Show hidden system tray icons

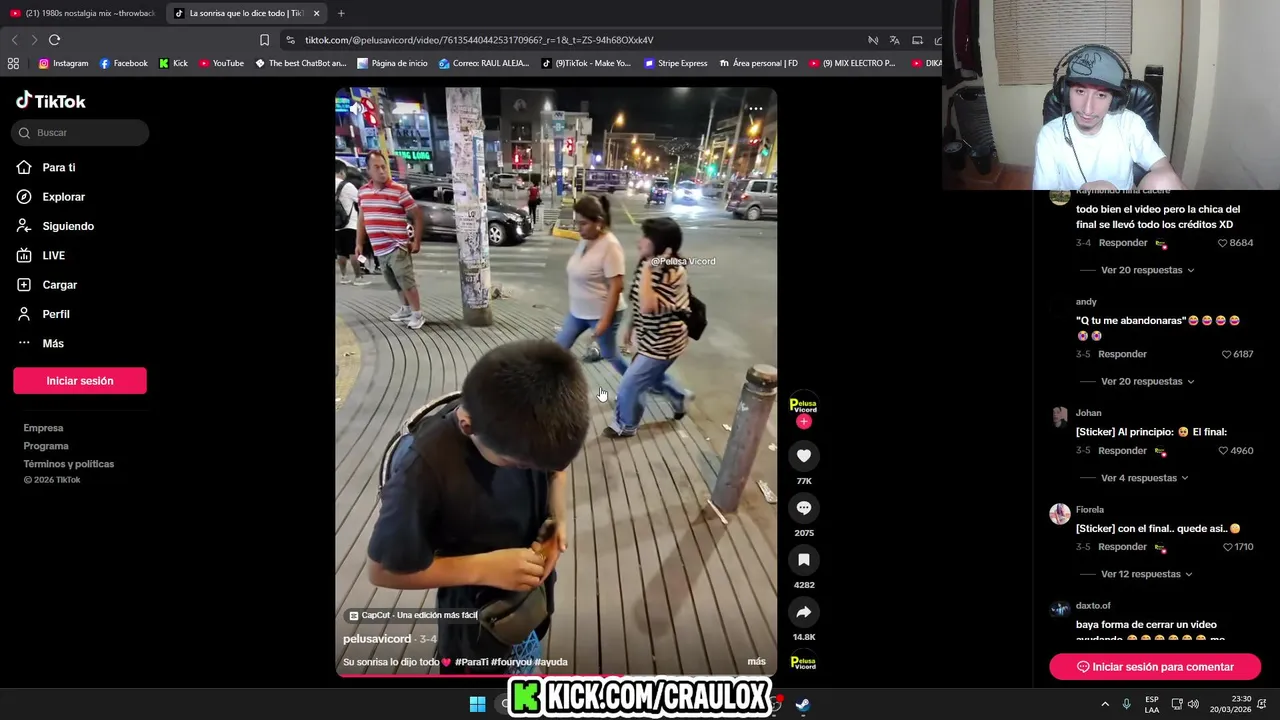pyautogui.click(x=1105, y=704)
